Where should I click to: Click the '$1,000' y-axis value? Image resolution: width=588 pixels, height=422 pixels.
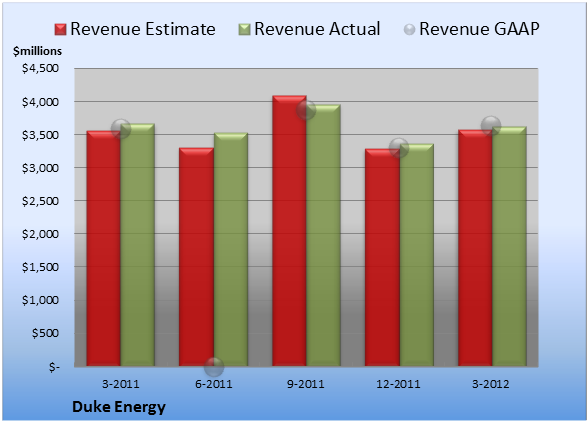[x=40, y=300]
